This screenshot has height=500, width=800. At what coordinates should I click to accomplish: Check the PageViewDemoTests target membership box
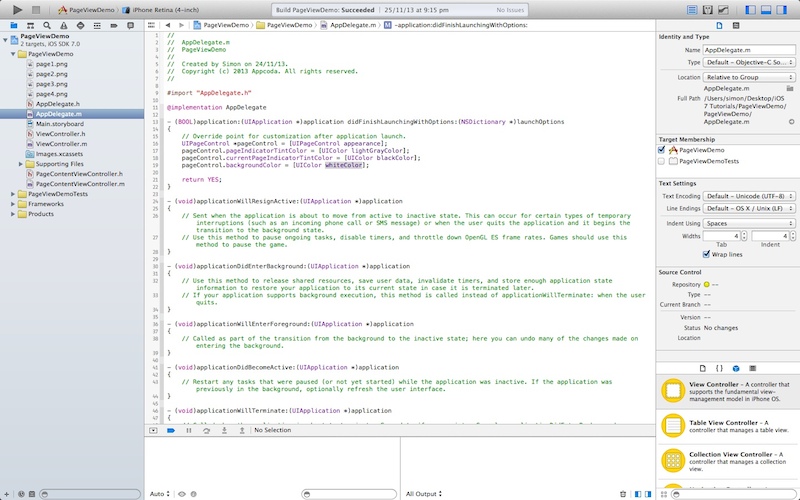click(662, 160)
